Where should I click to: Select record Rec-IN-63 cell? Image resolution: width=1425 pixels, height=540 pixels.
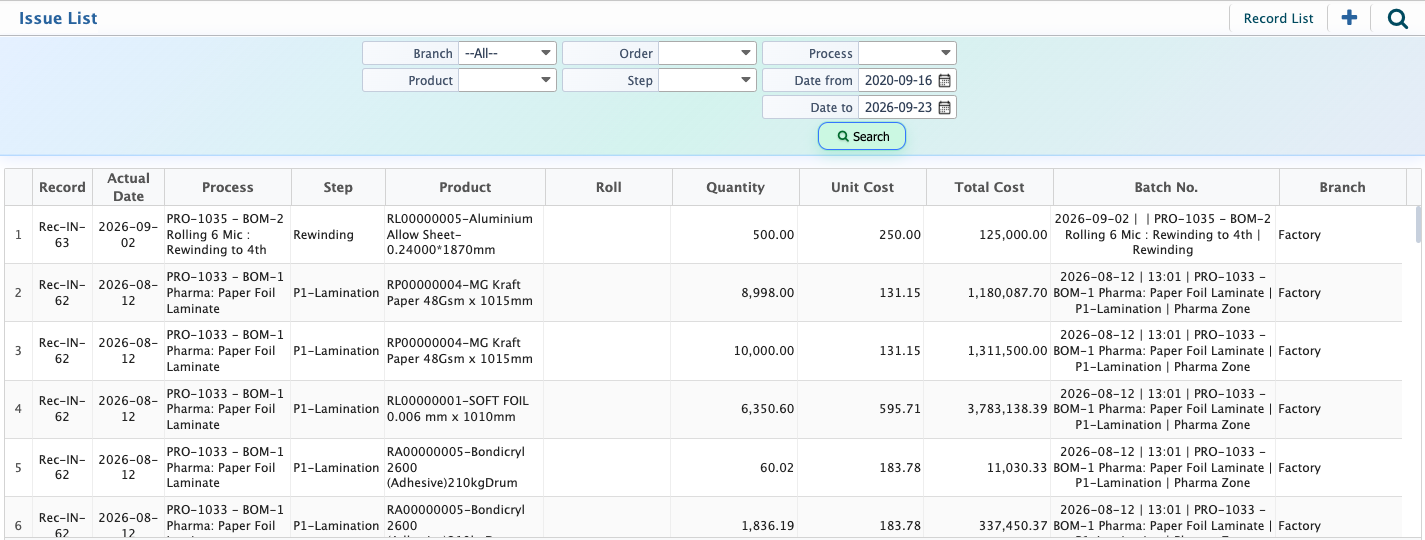pos(62,235)
